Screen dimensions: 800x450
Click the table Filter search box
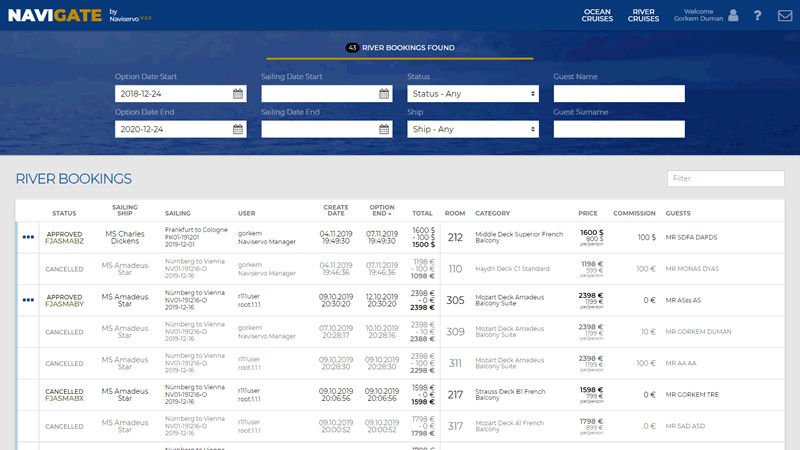[725, 178]
